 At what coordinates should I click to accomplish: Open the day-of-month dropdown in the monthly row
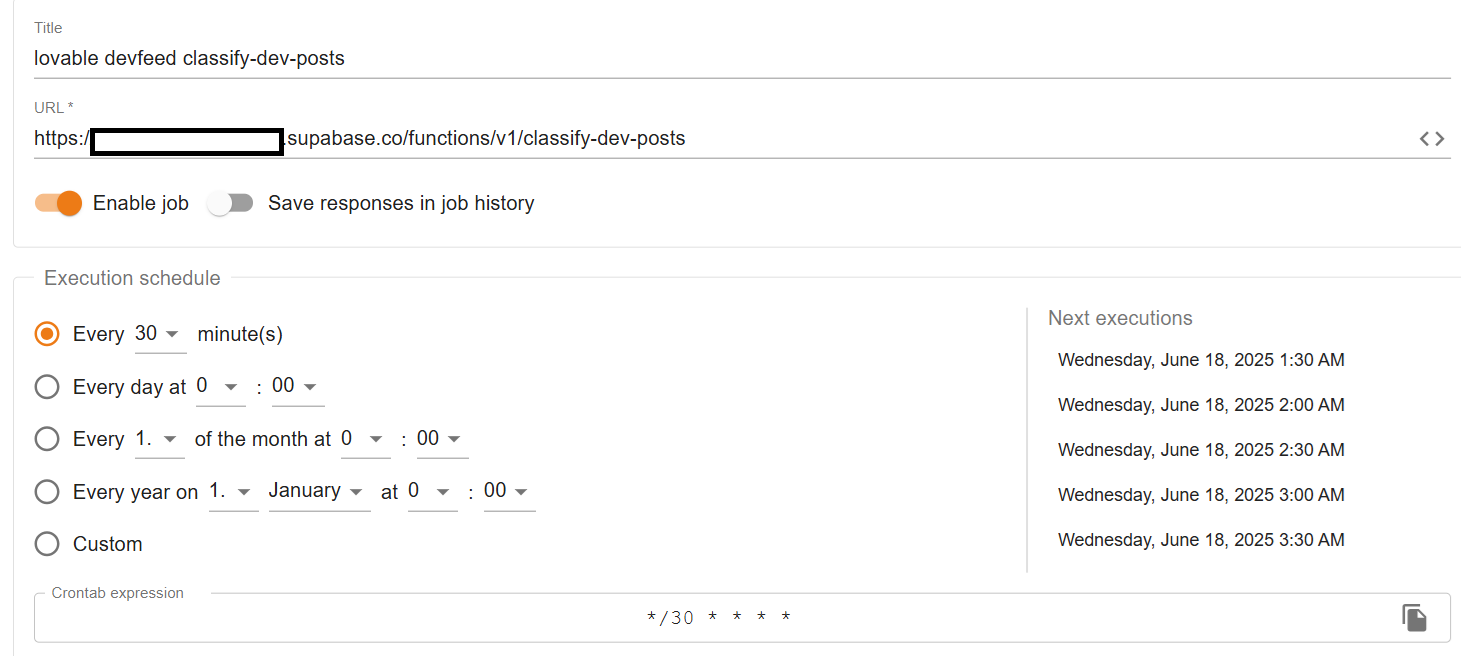click(160, 439)
